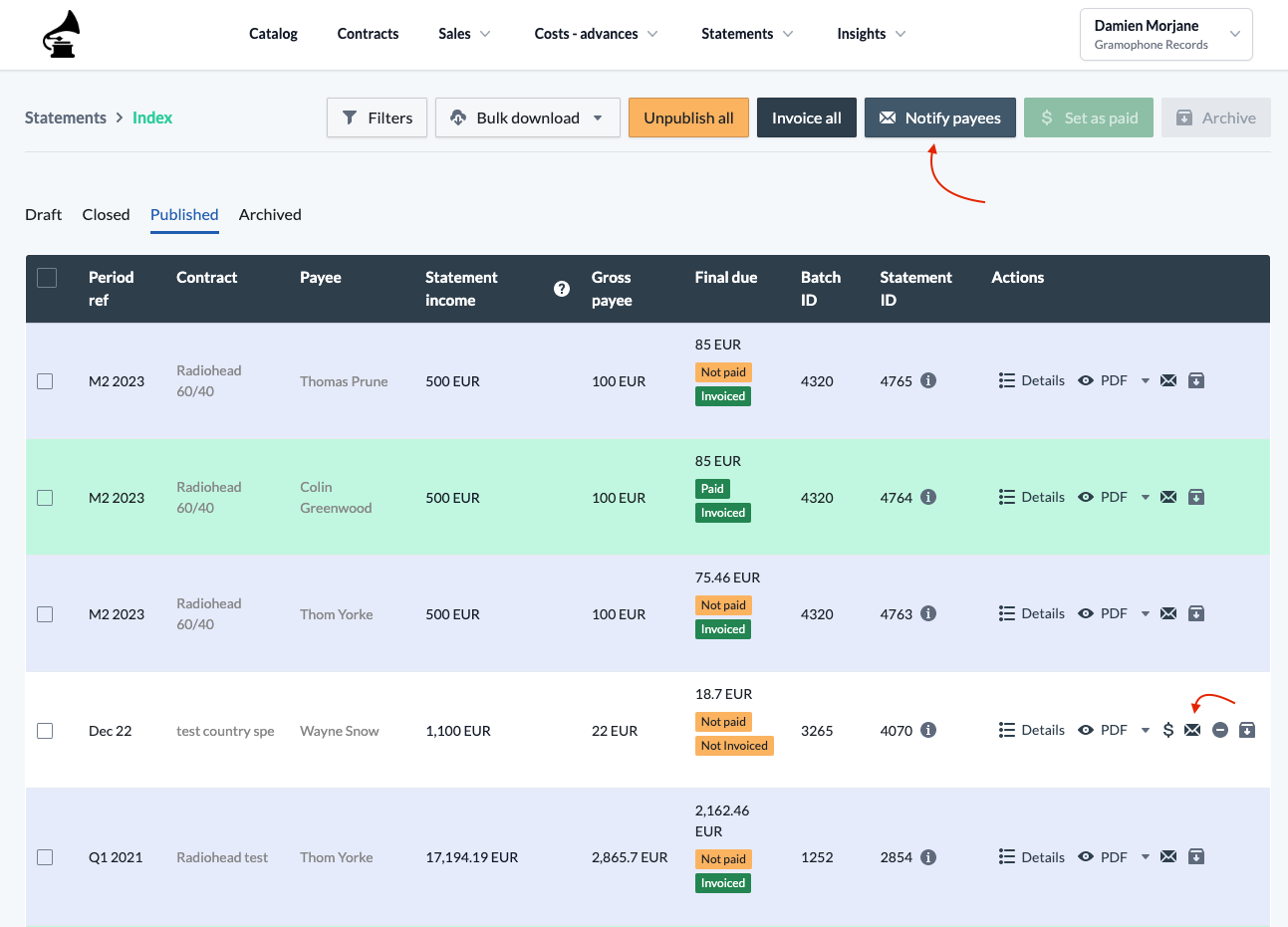
Task: Open the Damien Morjane account selector
Action: (1165, 35)
